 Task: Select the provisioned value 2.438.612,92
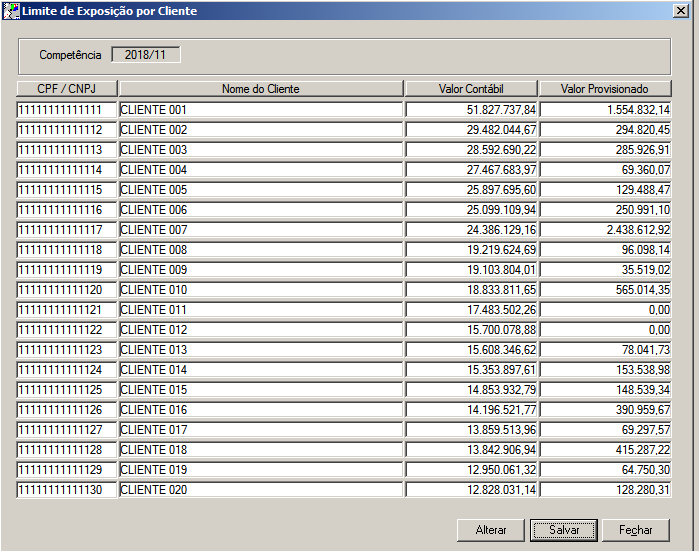605,230
